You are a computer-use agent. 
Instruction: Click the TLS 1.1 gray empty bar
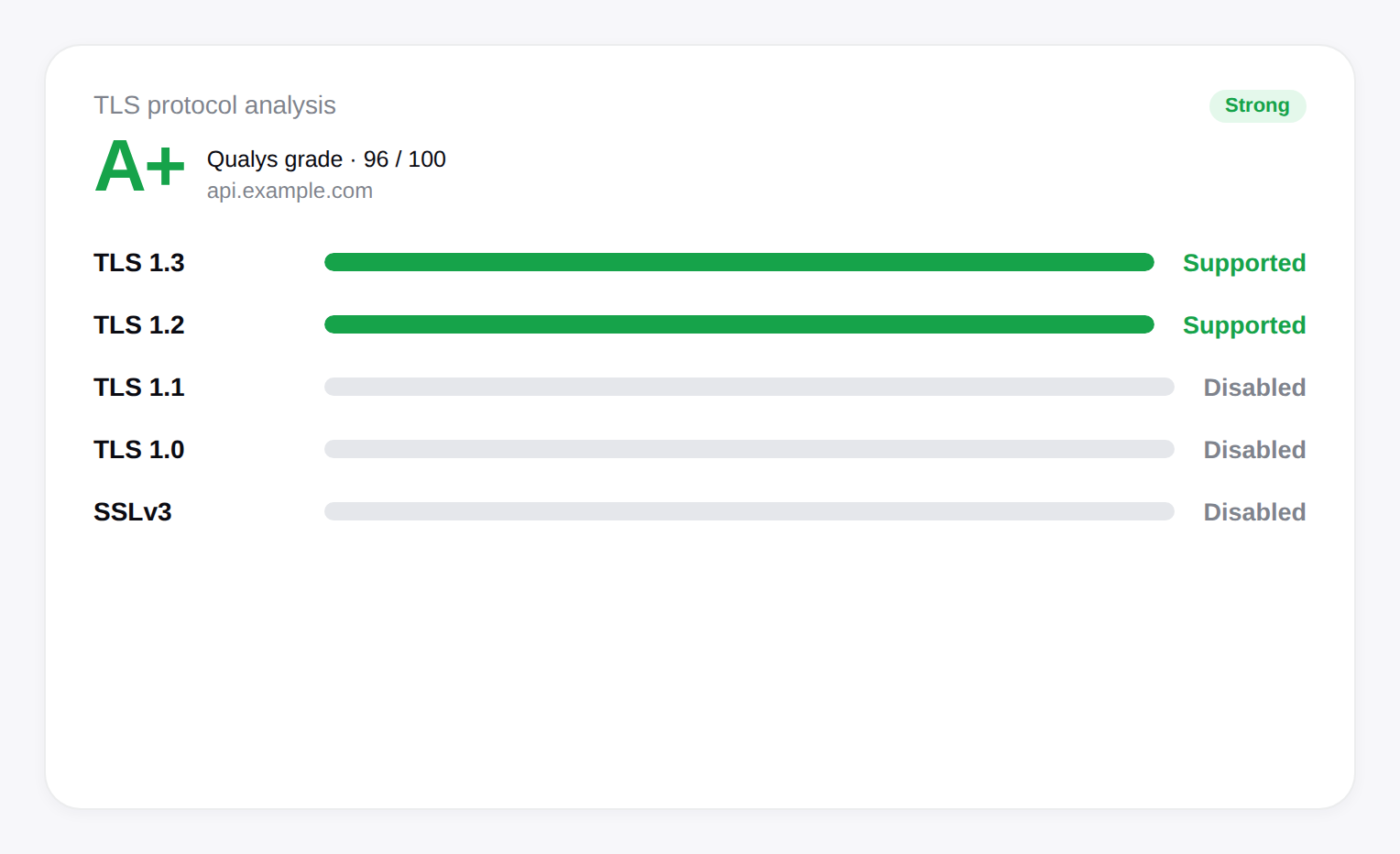749,388
